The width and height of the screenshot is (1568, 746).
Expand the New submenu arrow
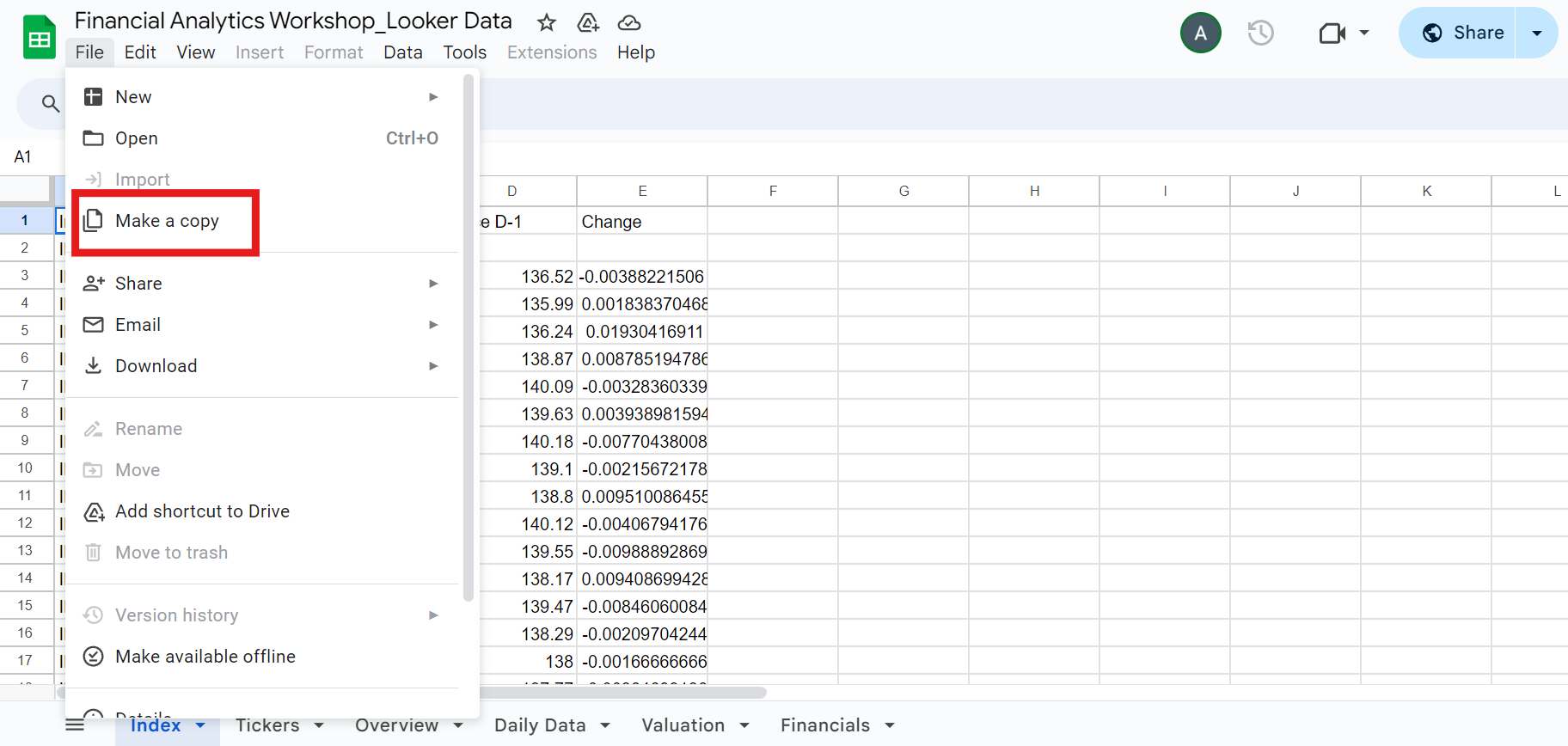point(433,97)
